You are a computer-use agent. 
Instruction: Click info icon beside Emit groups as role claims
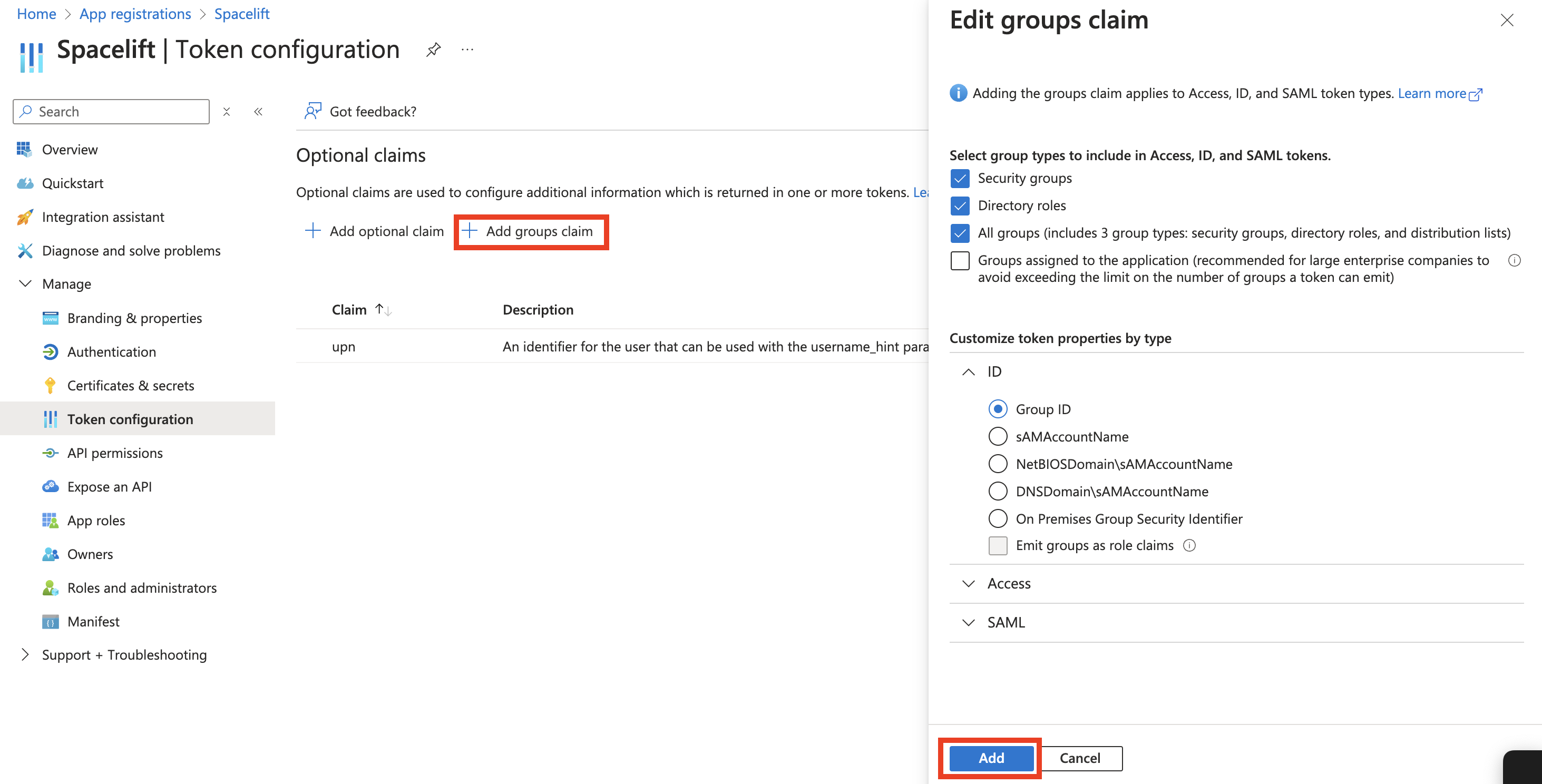point(1189,545)
